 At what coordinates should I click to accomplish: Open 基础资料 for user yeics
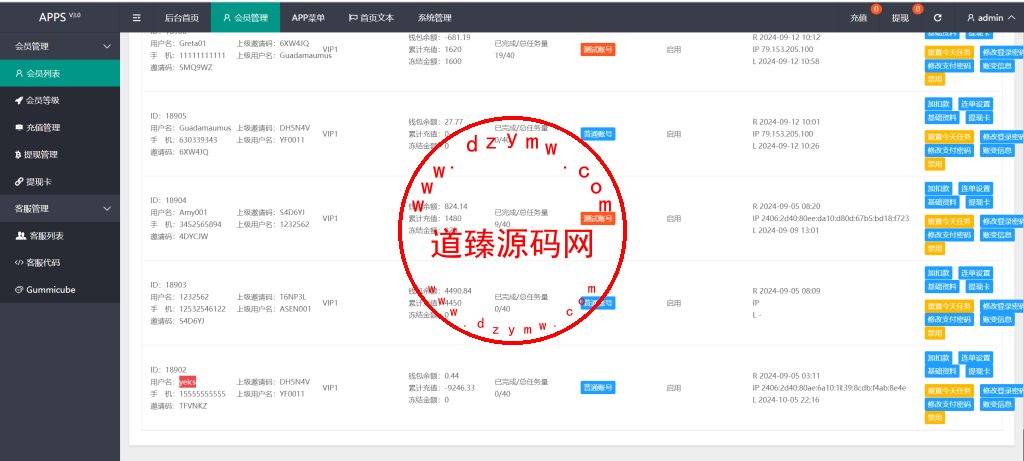point(943,372)
